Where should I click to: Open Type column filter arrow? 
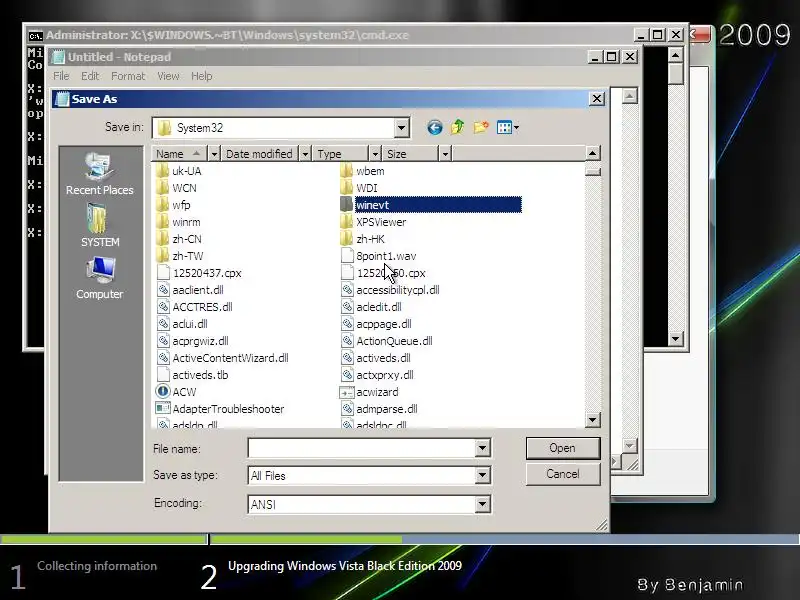pos(375,154)
